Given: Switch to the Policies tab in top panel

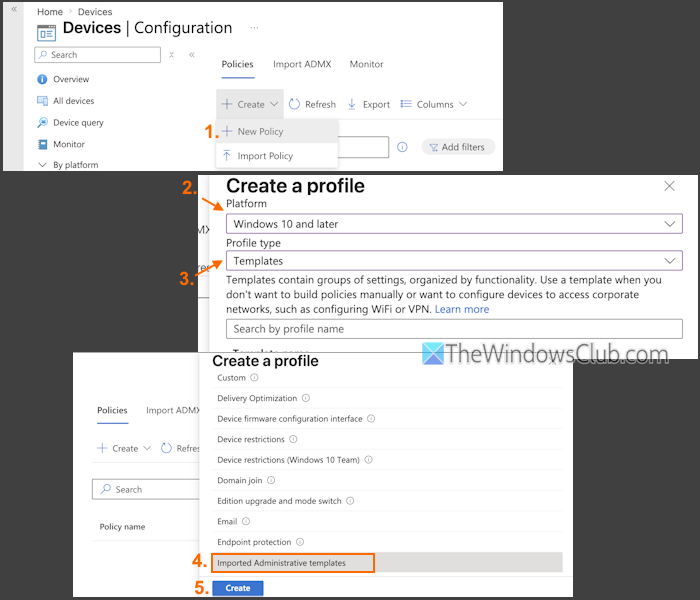Looking at the screenshot, I should pos(238,64).
